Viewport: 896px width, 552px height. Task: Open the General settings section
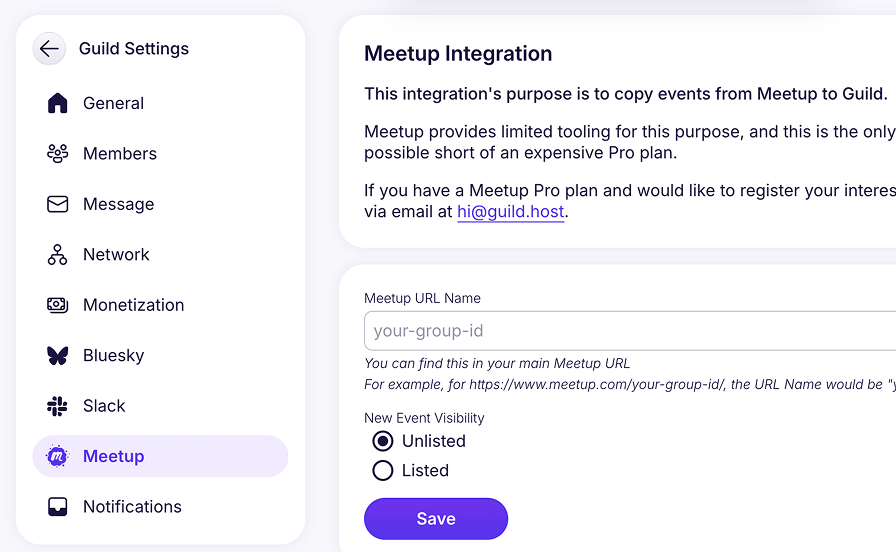[113, 103]
